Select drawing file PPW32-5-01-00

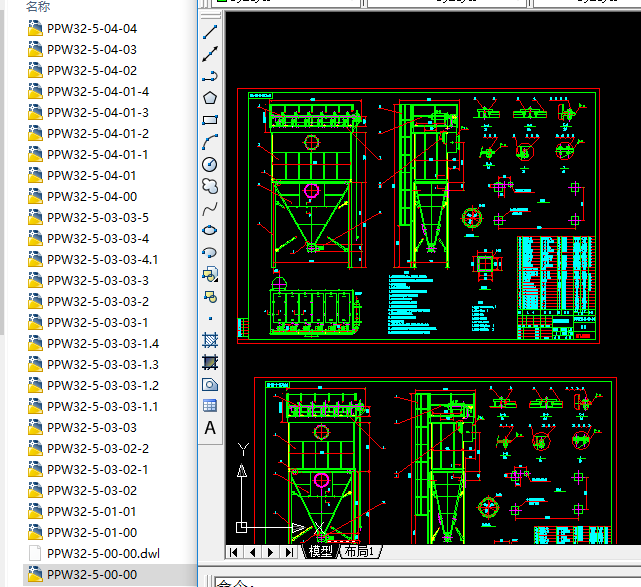[91, 532]
